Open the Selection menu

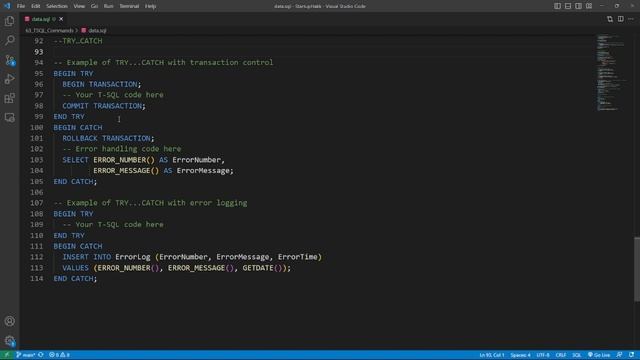[57, 6]
